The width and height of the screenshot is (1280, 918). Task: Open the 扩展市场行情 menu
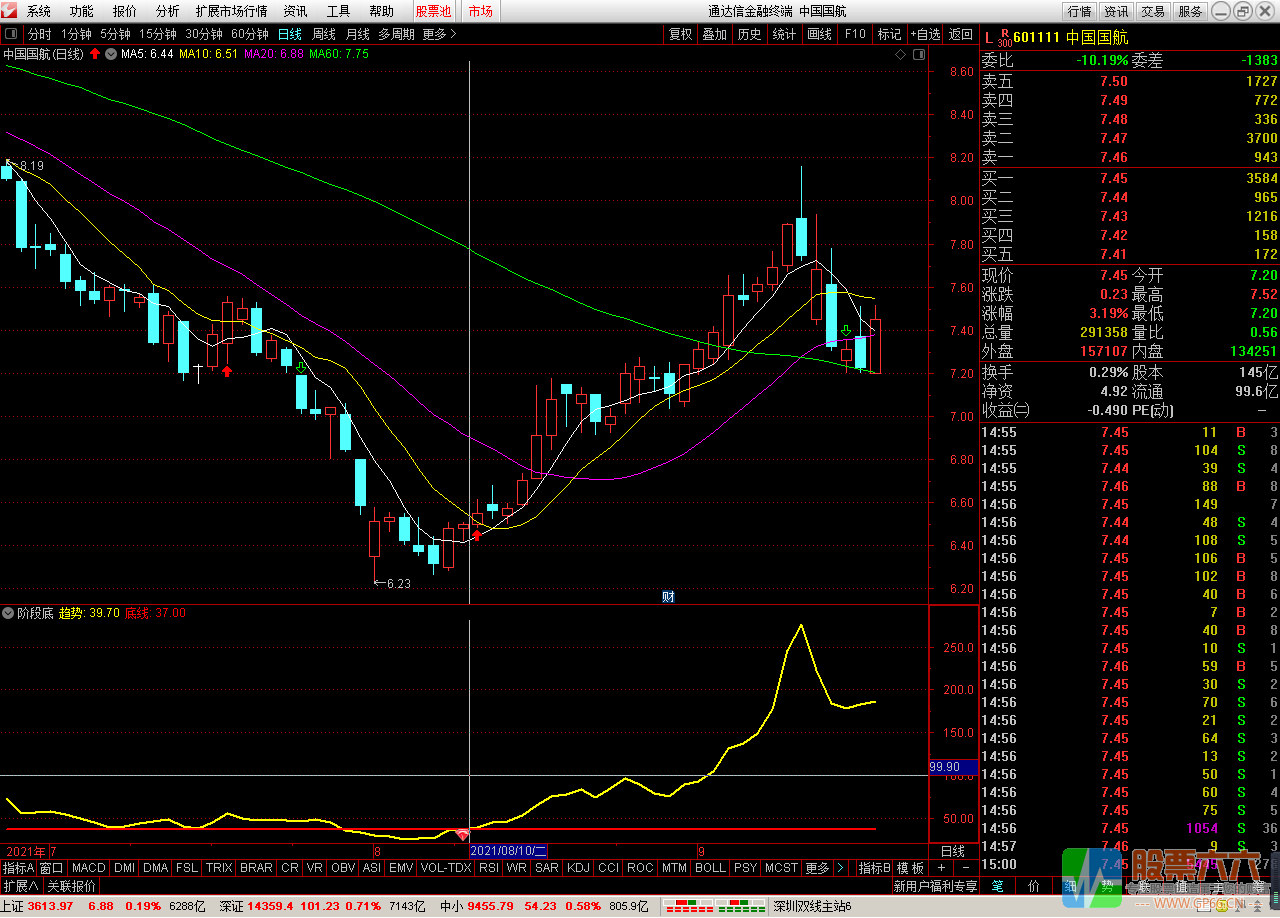[232, 11]
